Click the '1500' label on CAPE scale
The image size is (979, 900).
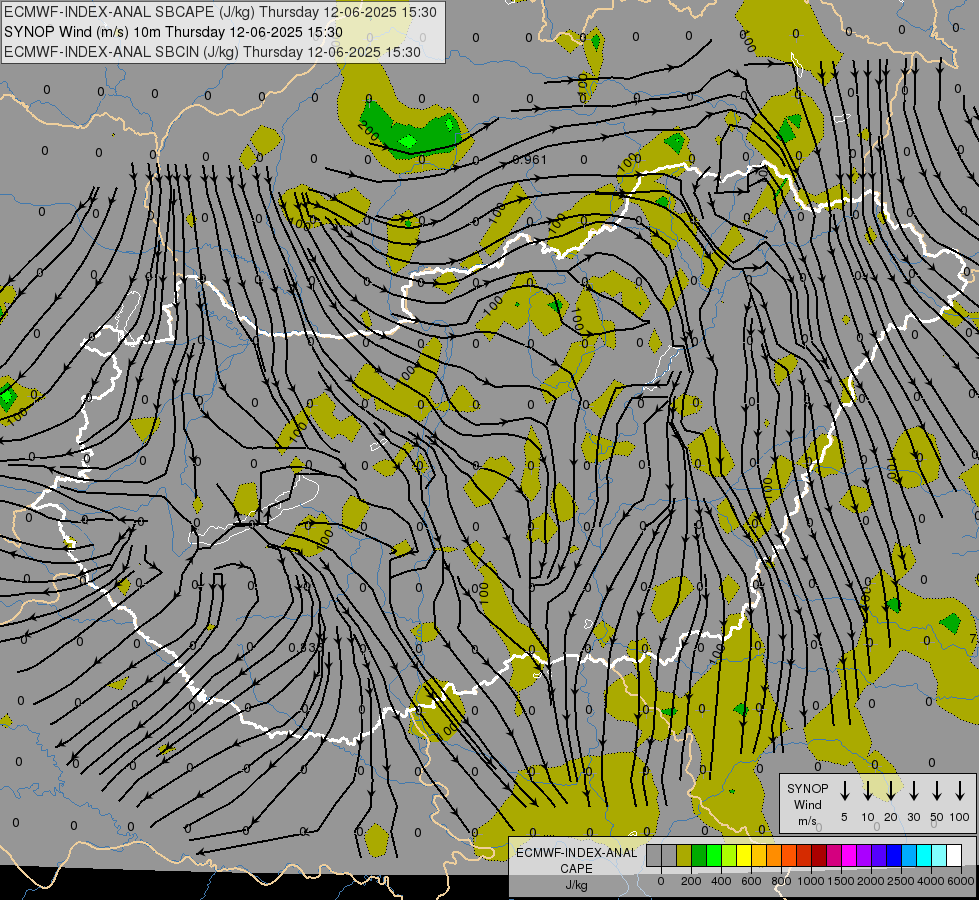(x=841, y=881)
